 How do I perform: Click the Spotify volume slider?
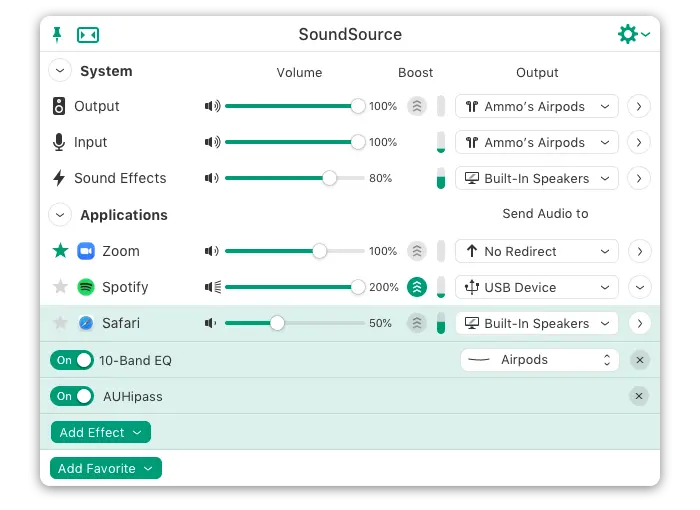coord(295,287)
